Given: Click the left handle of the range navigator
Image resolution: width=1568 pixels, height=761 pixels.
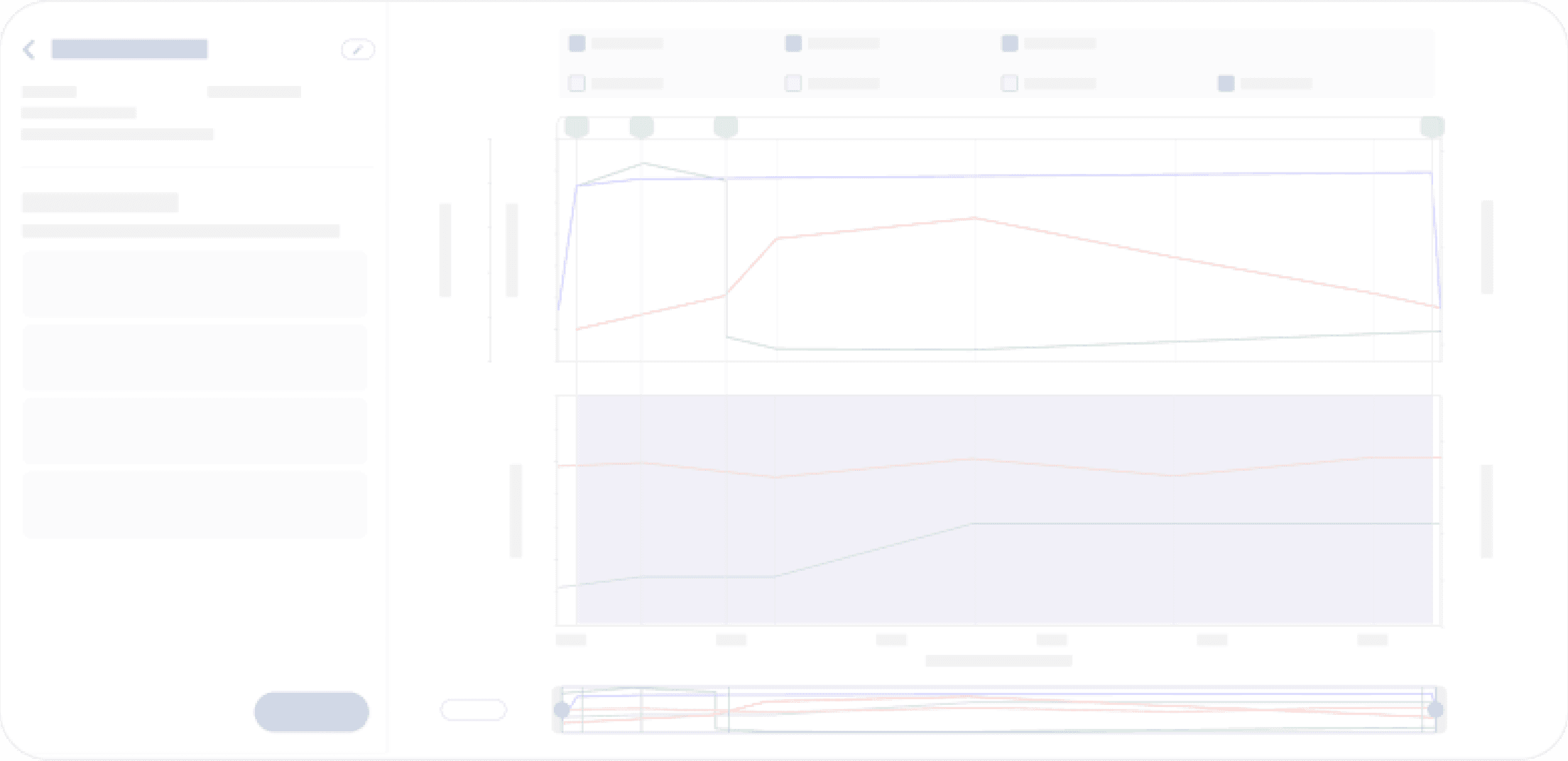Looking at the screenshot, I should pos(562,709).
